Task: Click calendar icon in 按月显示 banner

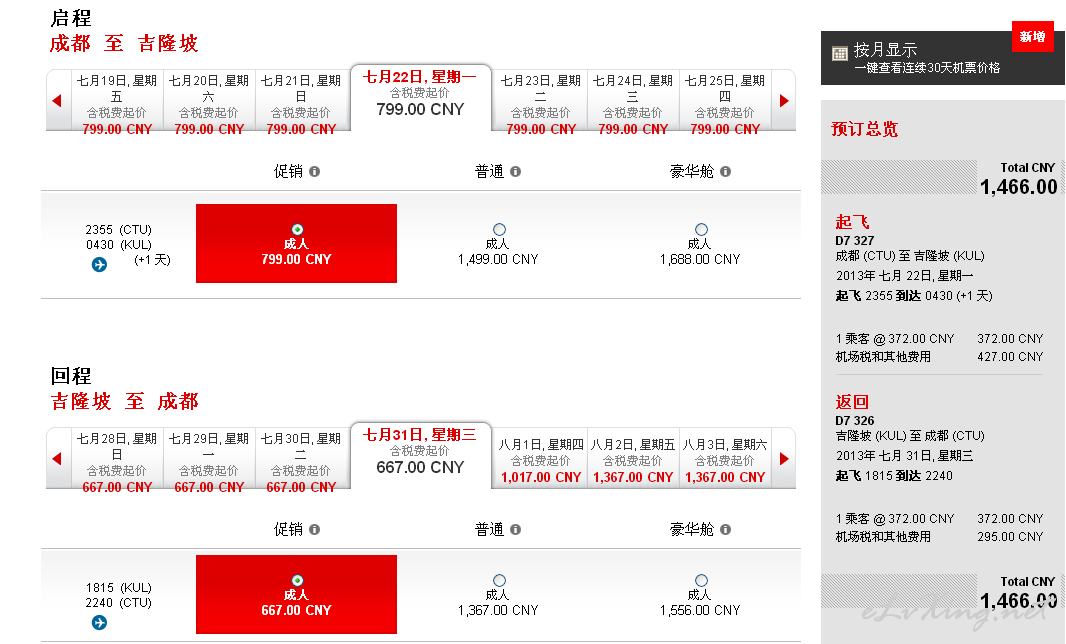Action: [x=840, y=53]
